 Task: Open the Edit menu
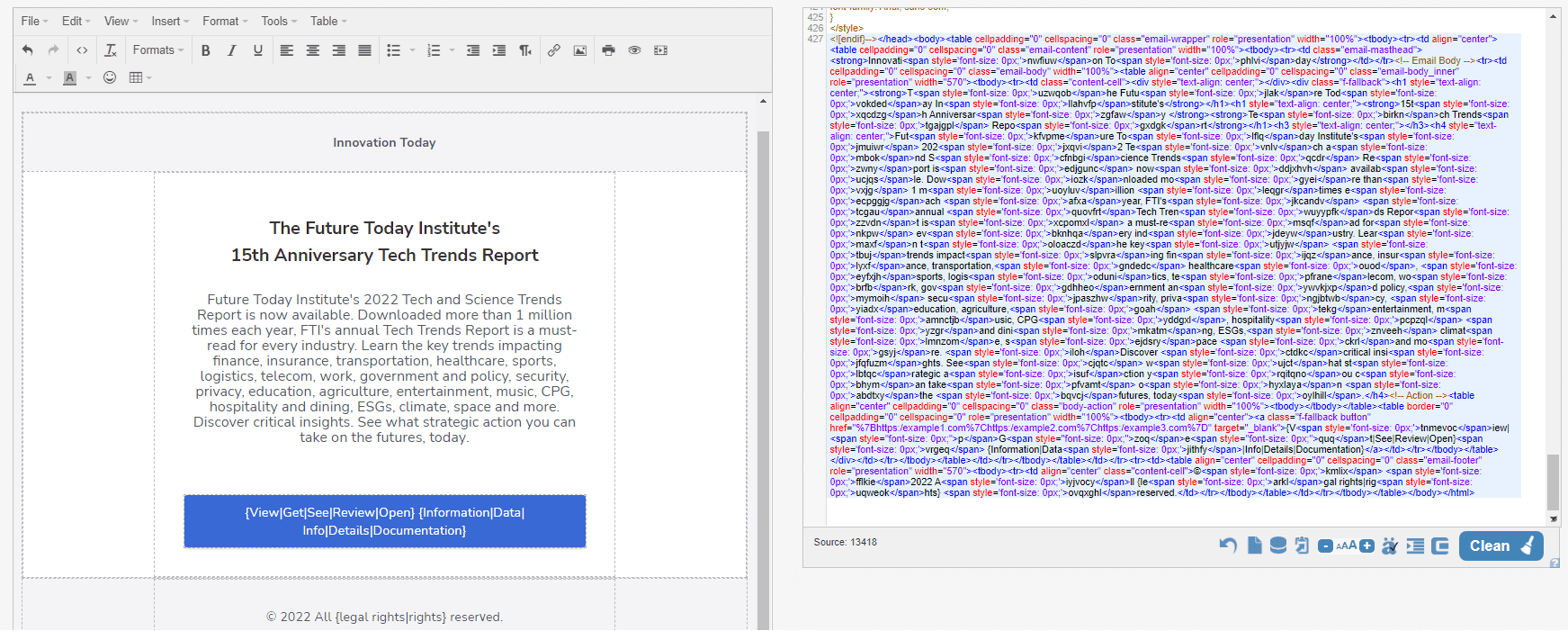pos(76,21)
